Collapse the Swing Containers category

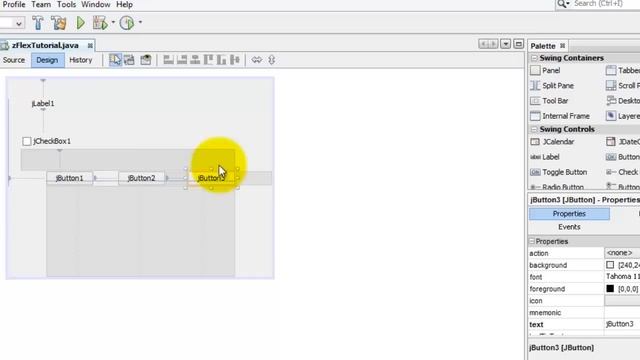tap(534, 58)
